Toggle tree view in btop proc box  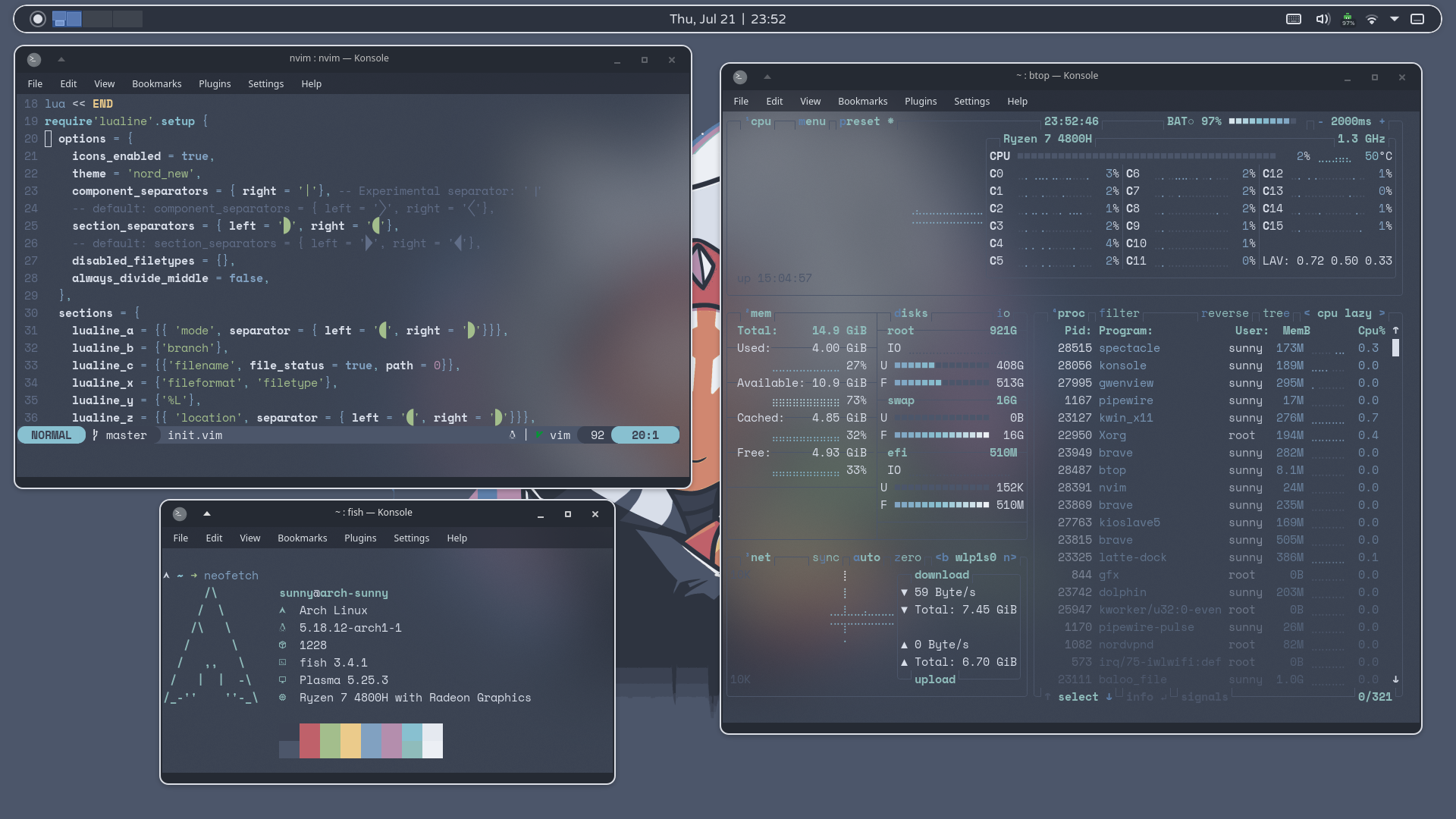click(1276, 313)
